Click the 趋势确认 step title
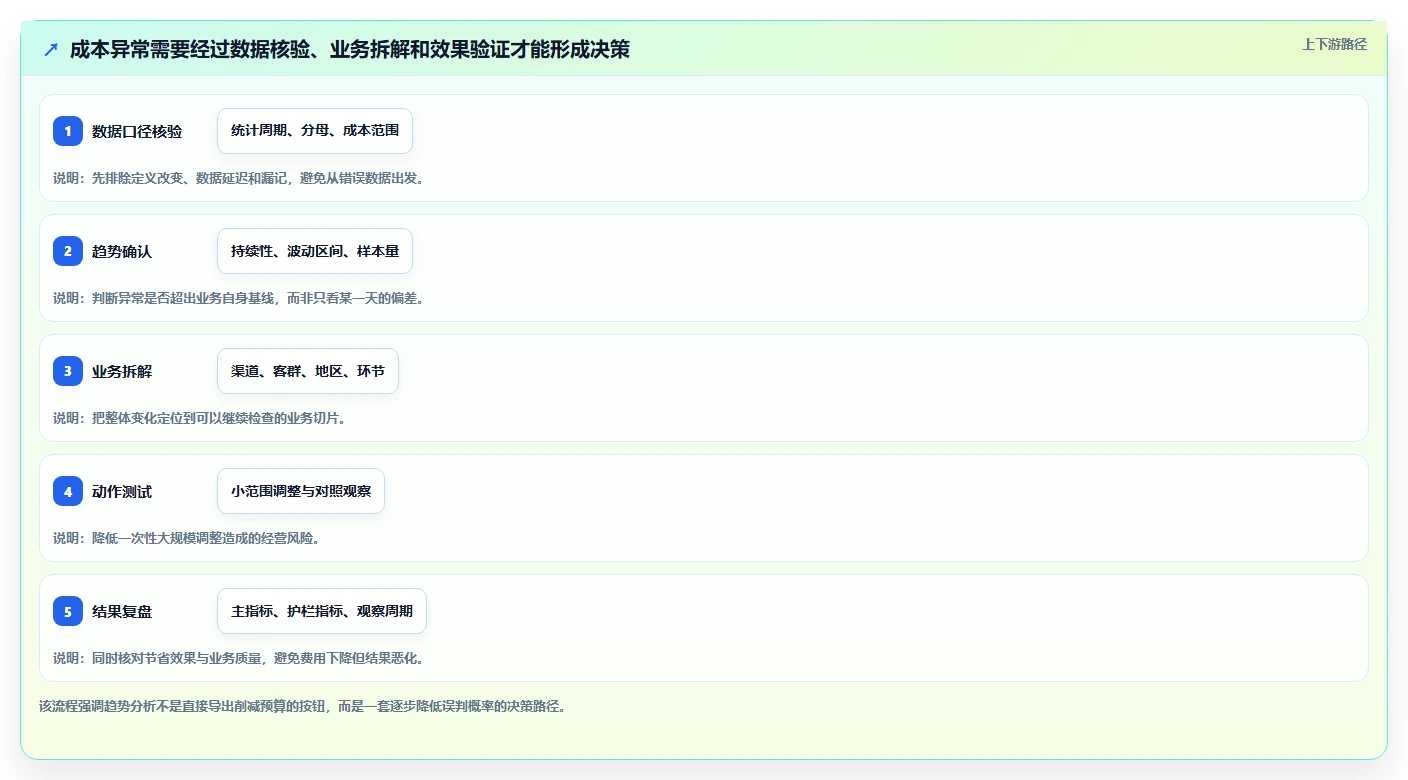This screenshot has height=780, width=1408. (x=122, y=251)
